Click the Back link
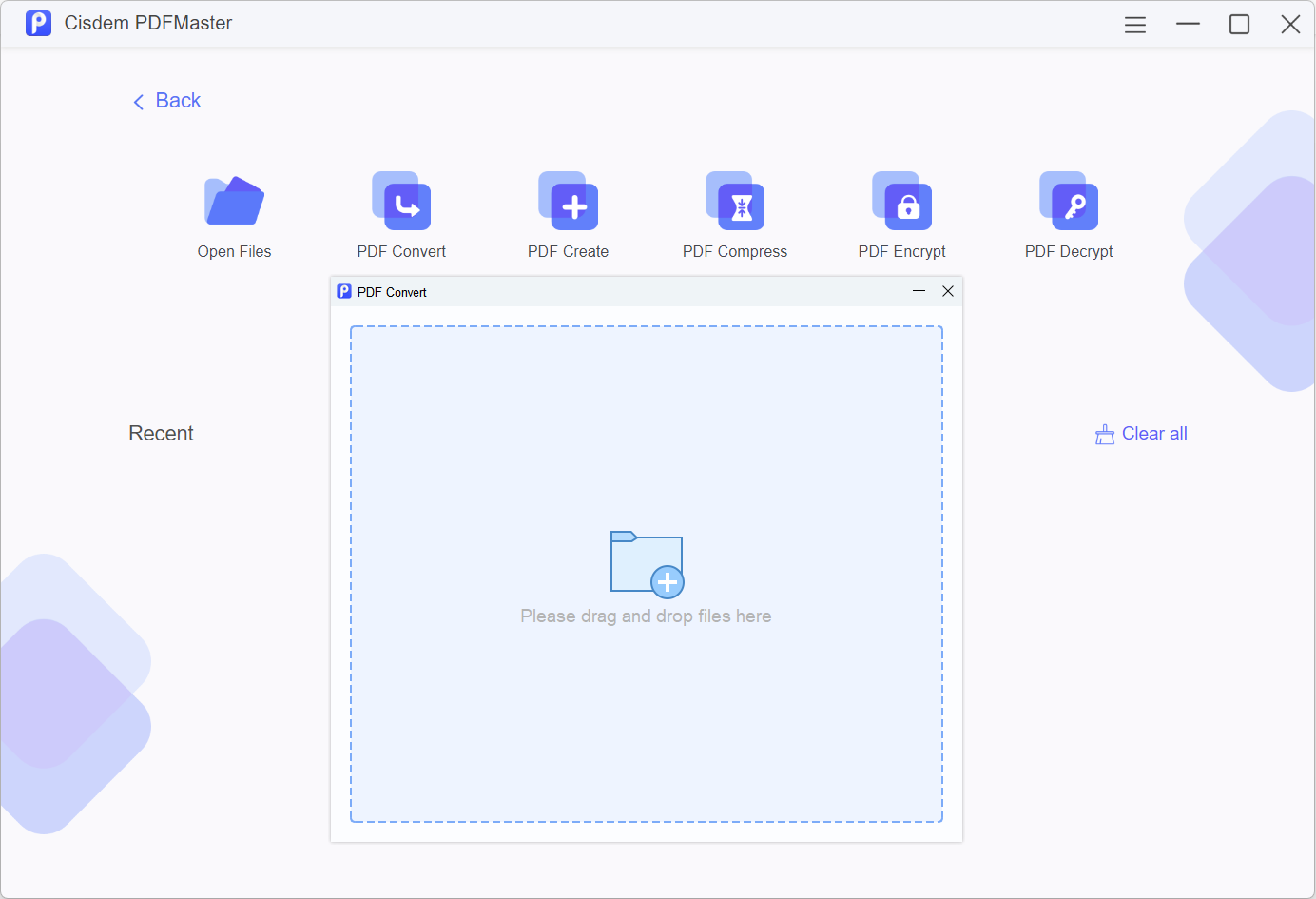Screen dimensions: 1316x899 click(x=166, y=101)
